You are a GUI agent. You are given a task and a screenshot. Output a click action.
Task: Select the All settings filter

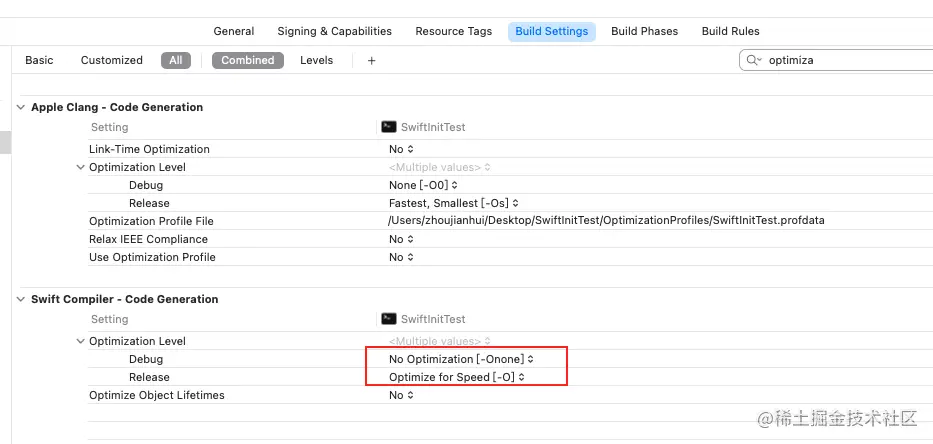coord(175,60)
